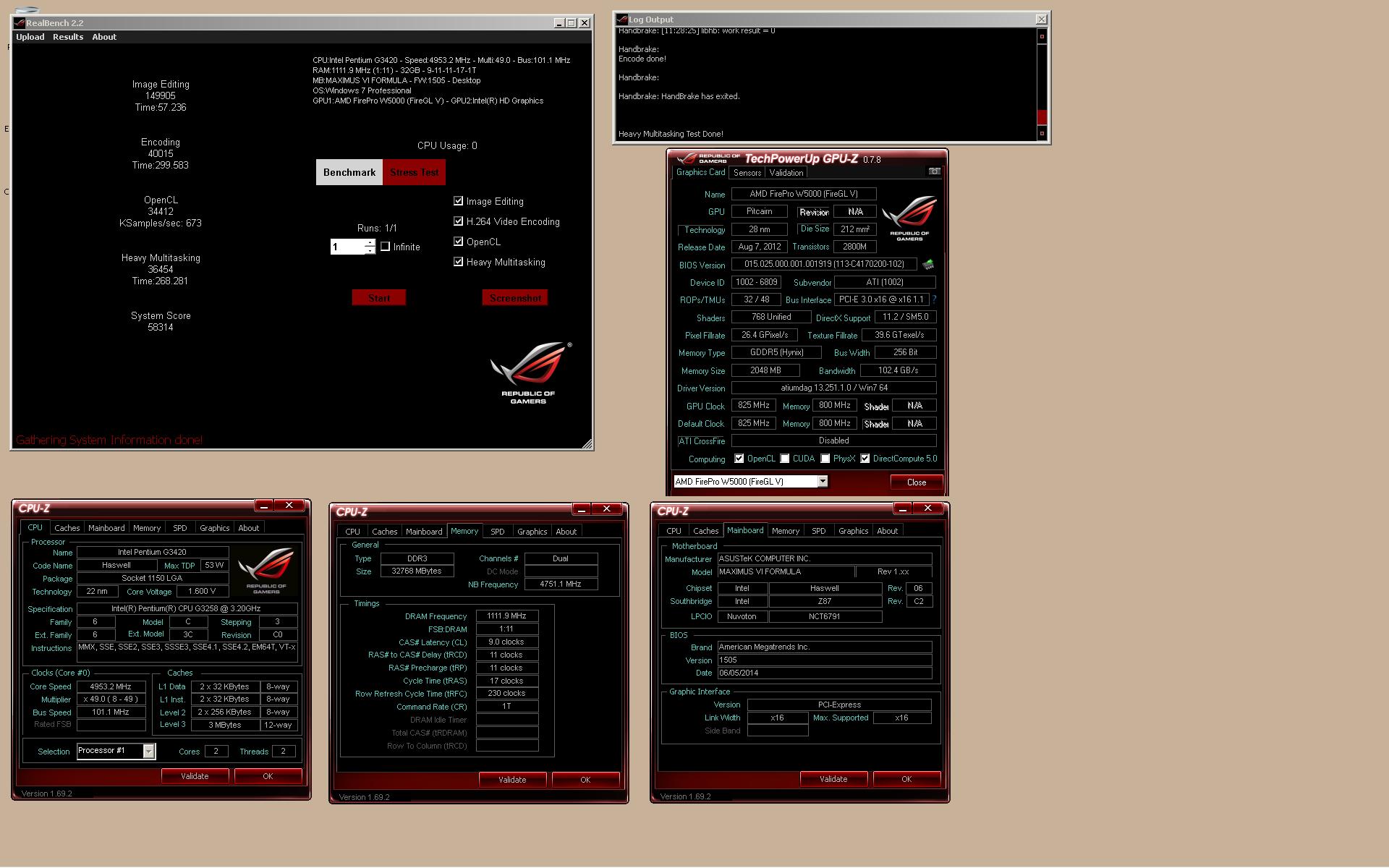Screen dimensions: 1389x868
Task: Click the BIOS version value 1505 in CPU-Z
Action: [825, 660]
